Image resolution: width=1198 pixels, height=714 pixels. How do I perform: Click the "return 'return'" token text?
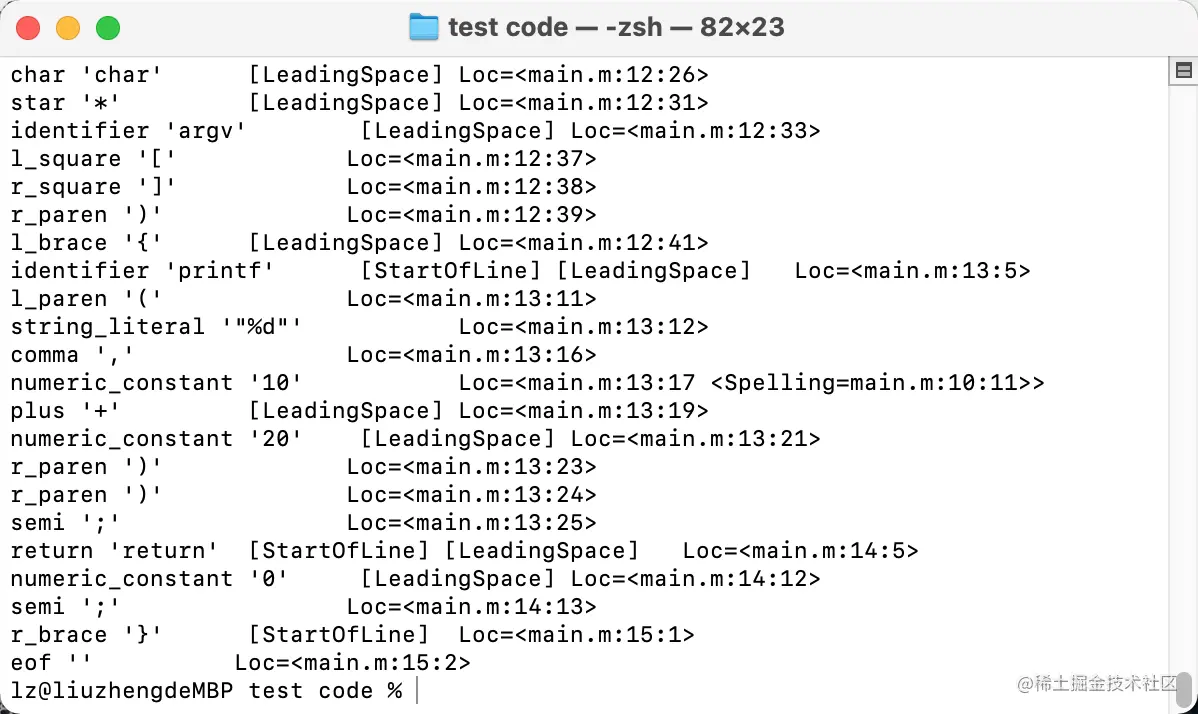pos(114,551)
